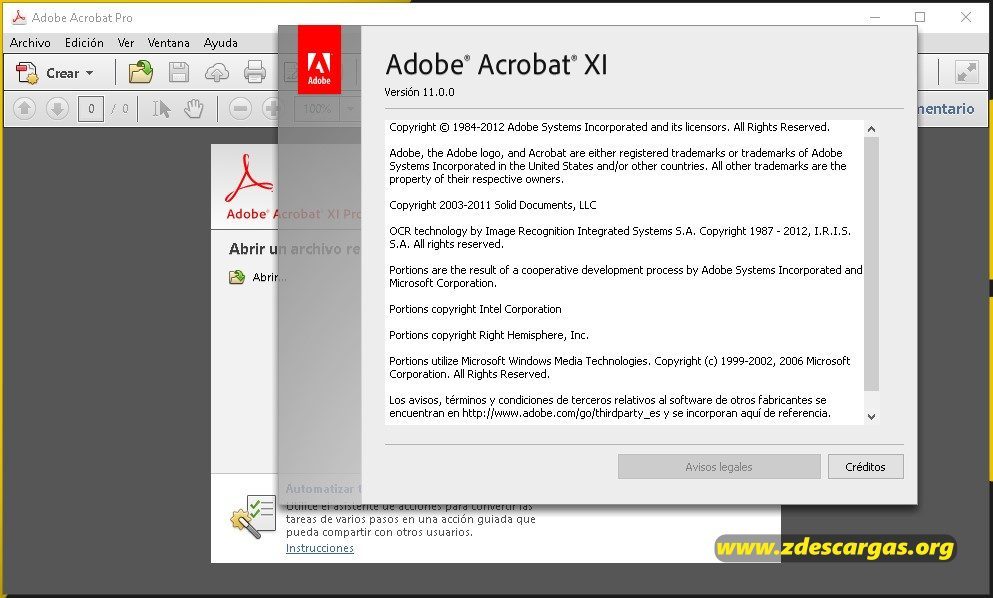The height and width of the screenshot is (598, 993).
Task: Click the cloud upload icon
Action: click(217, 73)
